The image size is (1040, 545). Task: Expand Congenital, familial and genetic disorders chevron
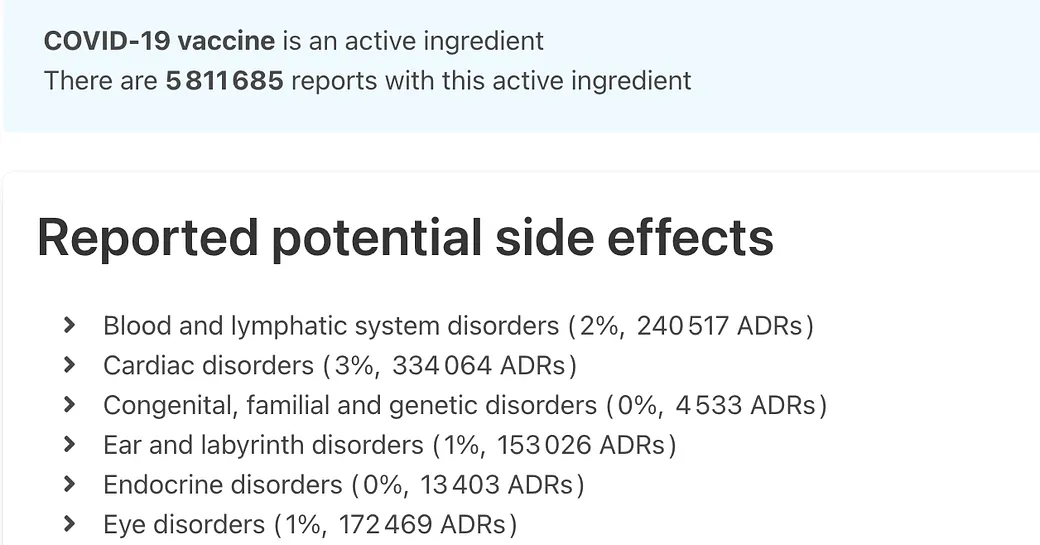pyautogui.click(x=69, y=404)
